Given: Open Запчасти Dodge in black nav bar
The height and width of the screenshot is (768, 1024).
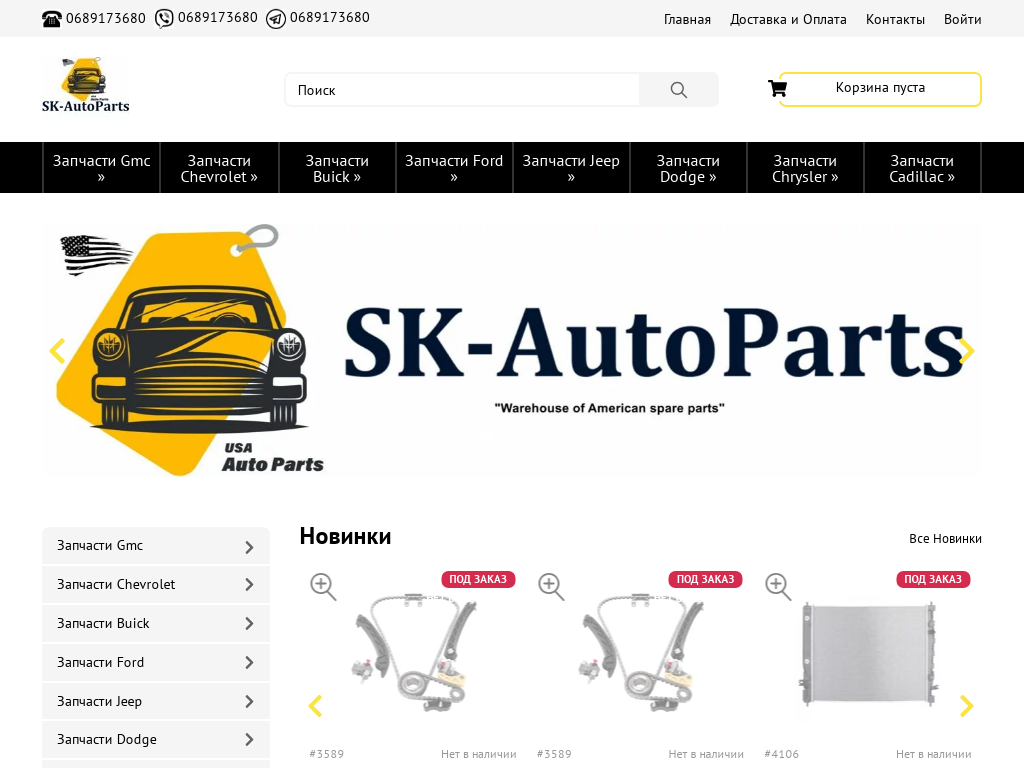Looking at the screenshot, I should (x=688, y=168).
